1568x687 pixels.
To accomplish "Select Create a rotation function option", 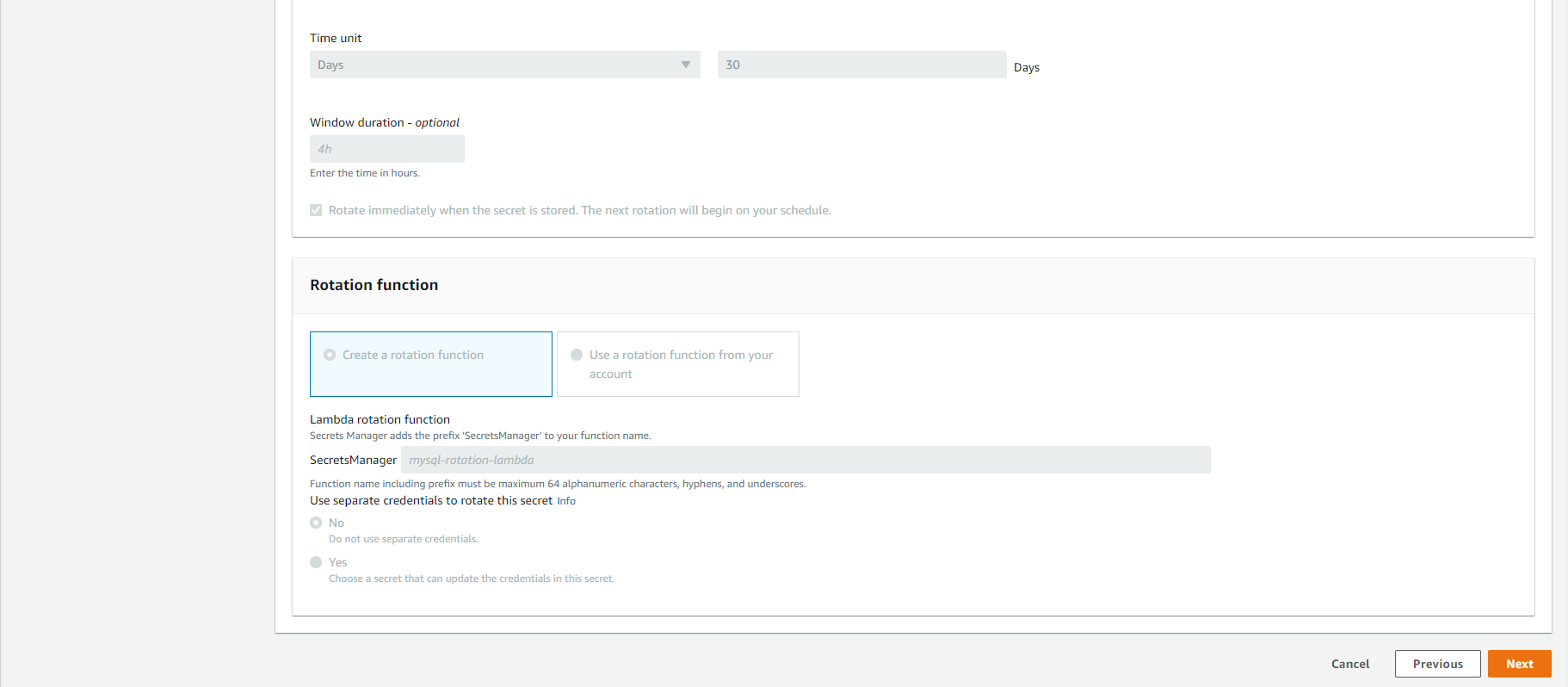I will tap(430, 364).
